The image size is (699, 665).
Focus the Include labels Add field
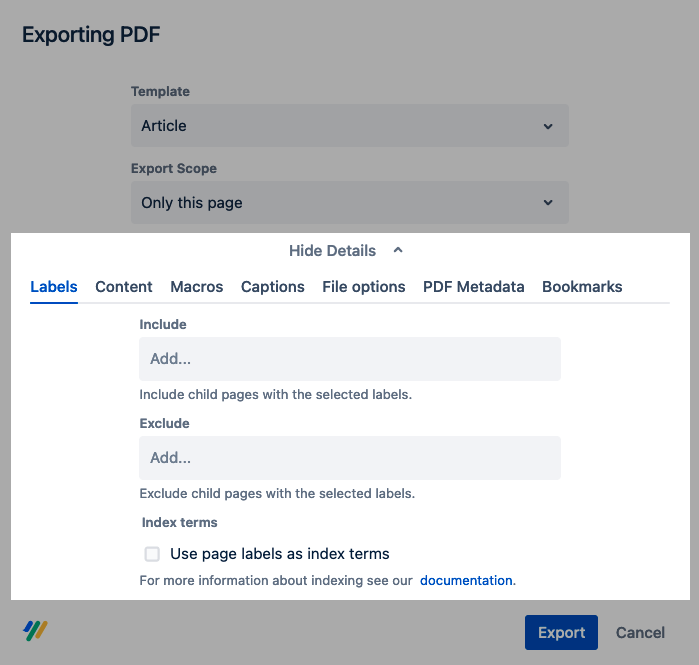[x=349, y=358]
